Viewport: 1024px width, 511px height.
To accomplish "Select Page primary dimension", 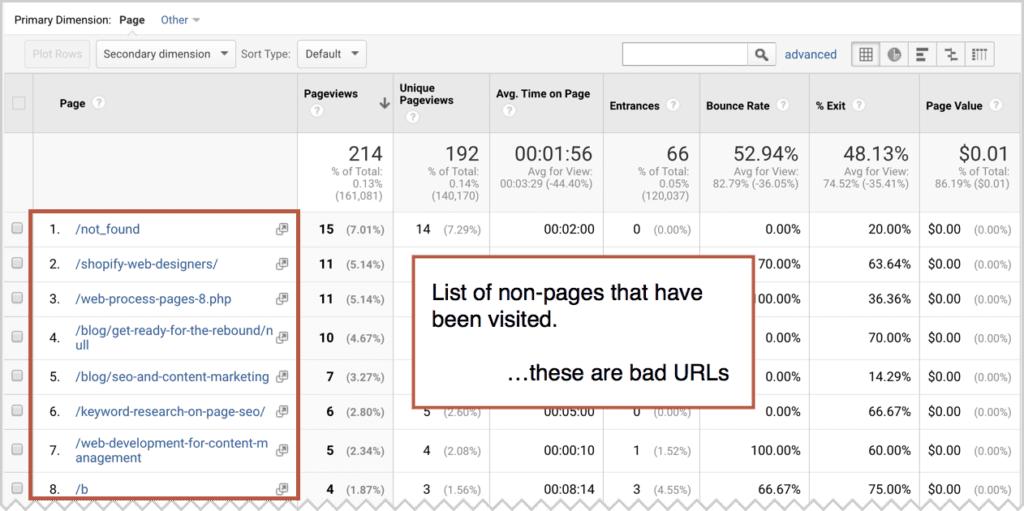I will click(x=132, y=20).
